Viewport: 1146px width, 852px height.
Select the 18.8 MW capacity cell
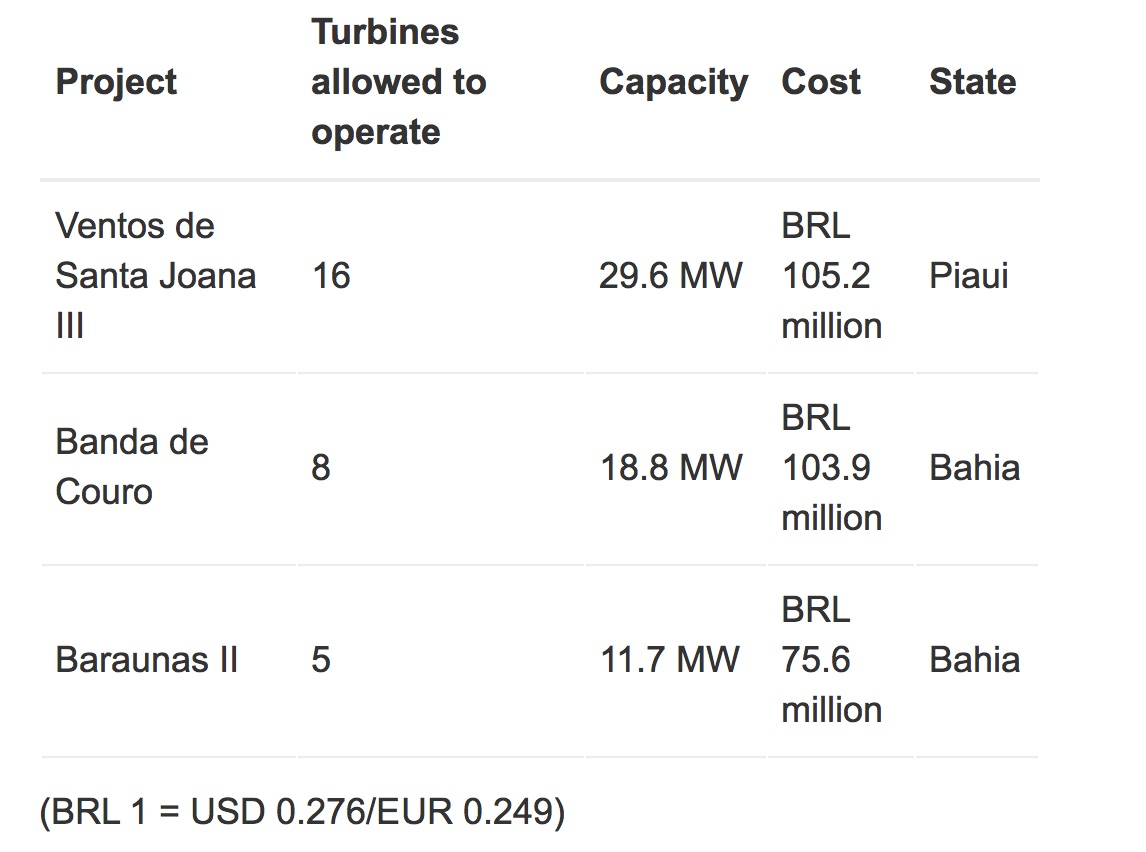670,468
